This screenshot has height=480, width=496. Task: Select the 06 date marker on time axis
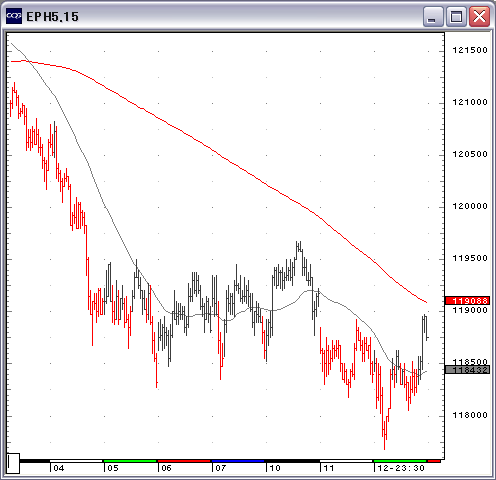167,468
